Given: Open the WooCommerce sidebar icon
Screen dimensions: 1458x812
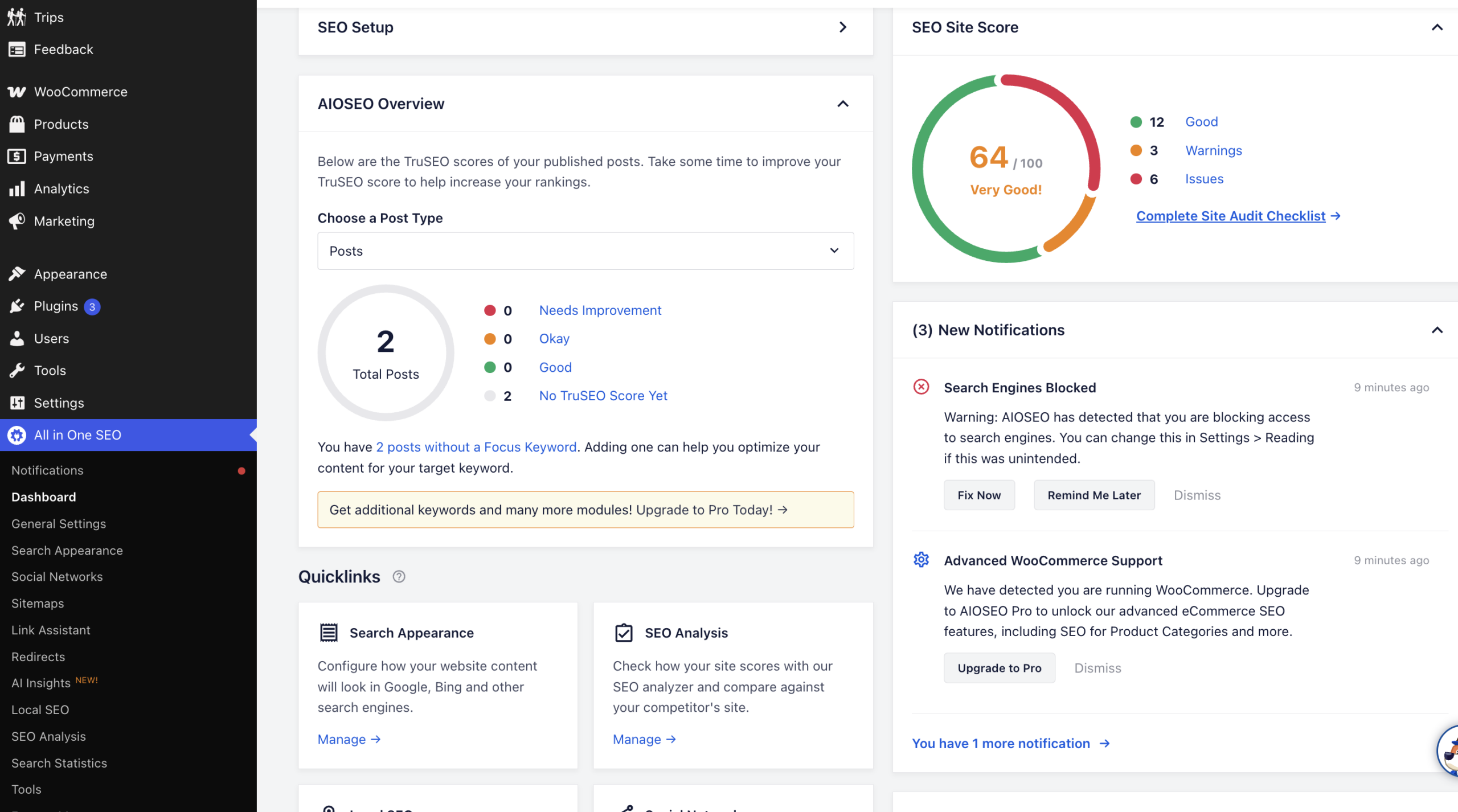Looking at the screenshot, I should click(x=17, y=91).
